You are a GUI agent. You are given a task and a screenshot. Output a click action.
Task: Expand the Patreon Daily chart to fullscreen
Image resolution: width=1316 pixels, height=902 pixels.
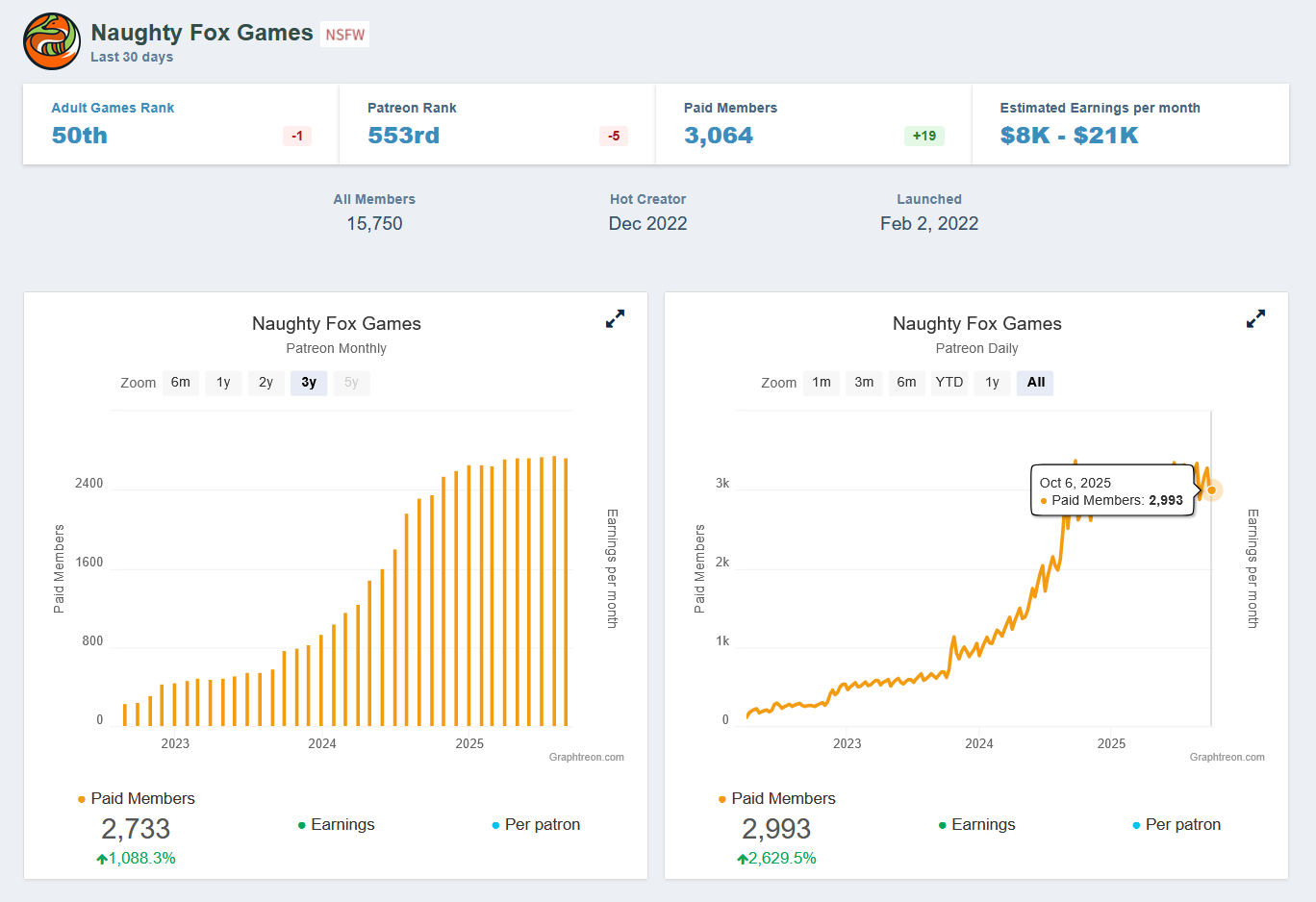tap(1255, 318)
